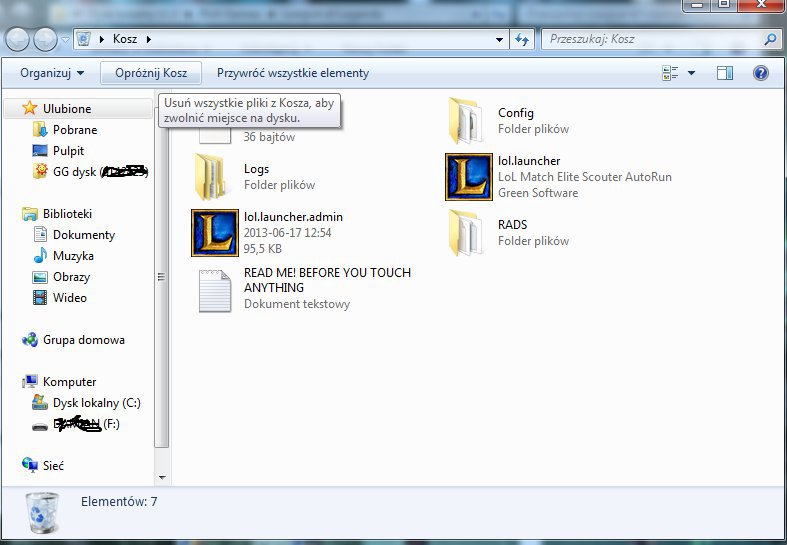Expand the chevron before Kosz in address bar
This screenshot has height=545, width=787.
click(102, 39)
